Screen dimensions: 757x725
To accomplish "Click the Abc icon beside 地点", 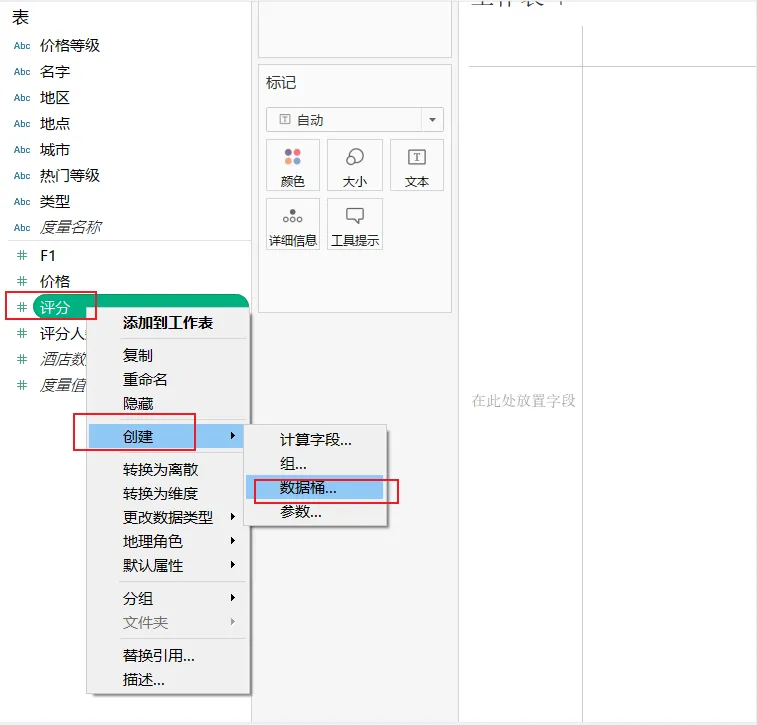I will point(22,124).
